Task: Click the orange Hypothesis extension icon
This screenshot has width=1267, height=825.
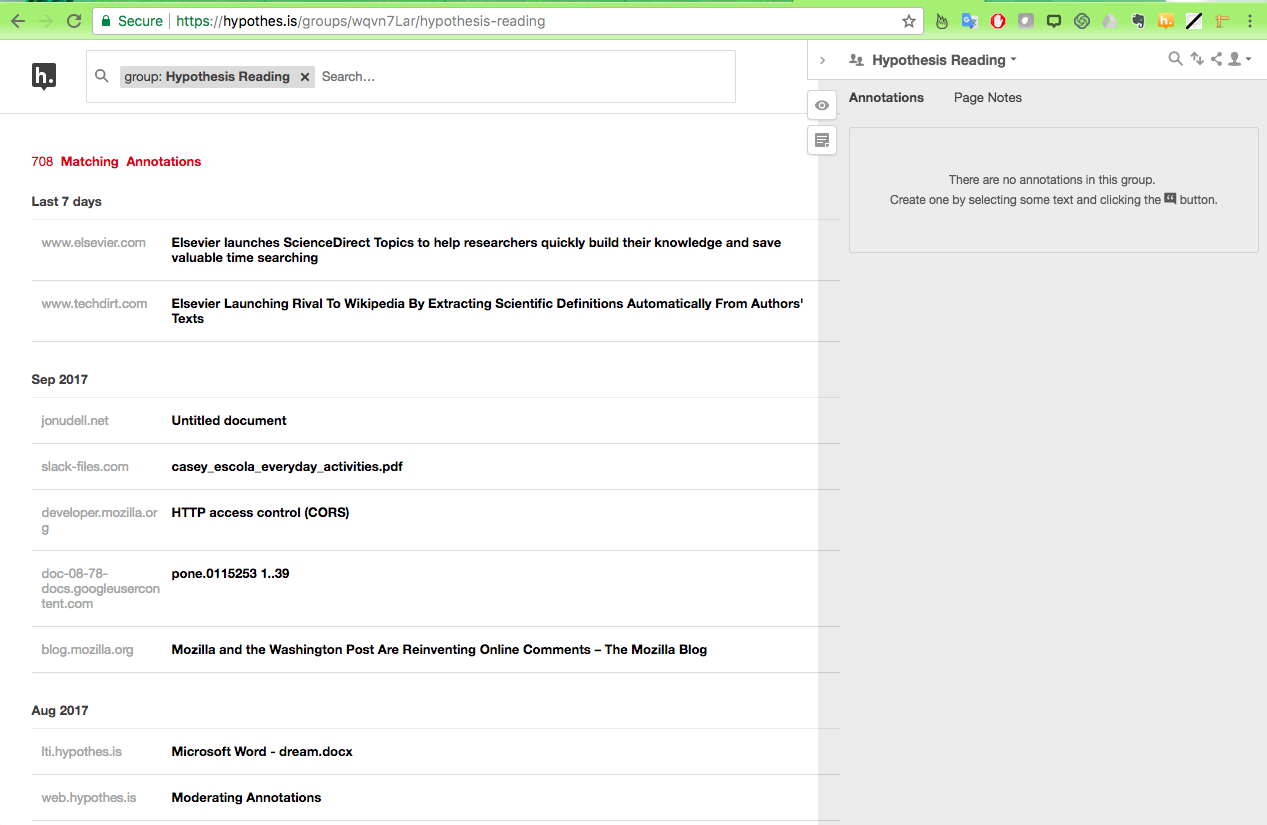Action: pos(1165,21)
